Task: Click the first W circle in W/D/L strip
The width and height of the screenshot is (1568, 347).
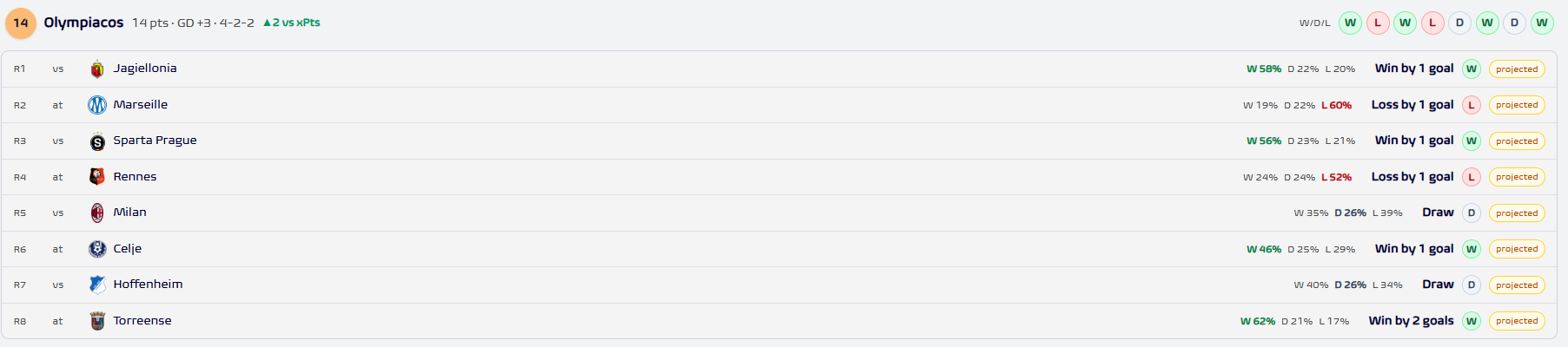Action: point(1350,23)
